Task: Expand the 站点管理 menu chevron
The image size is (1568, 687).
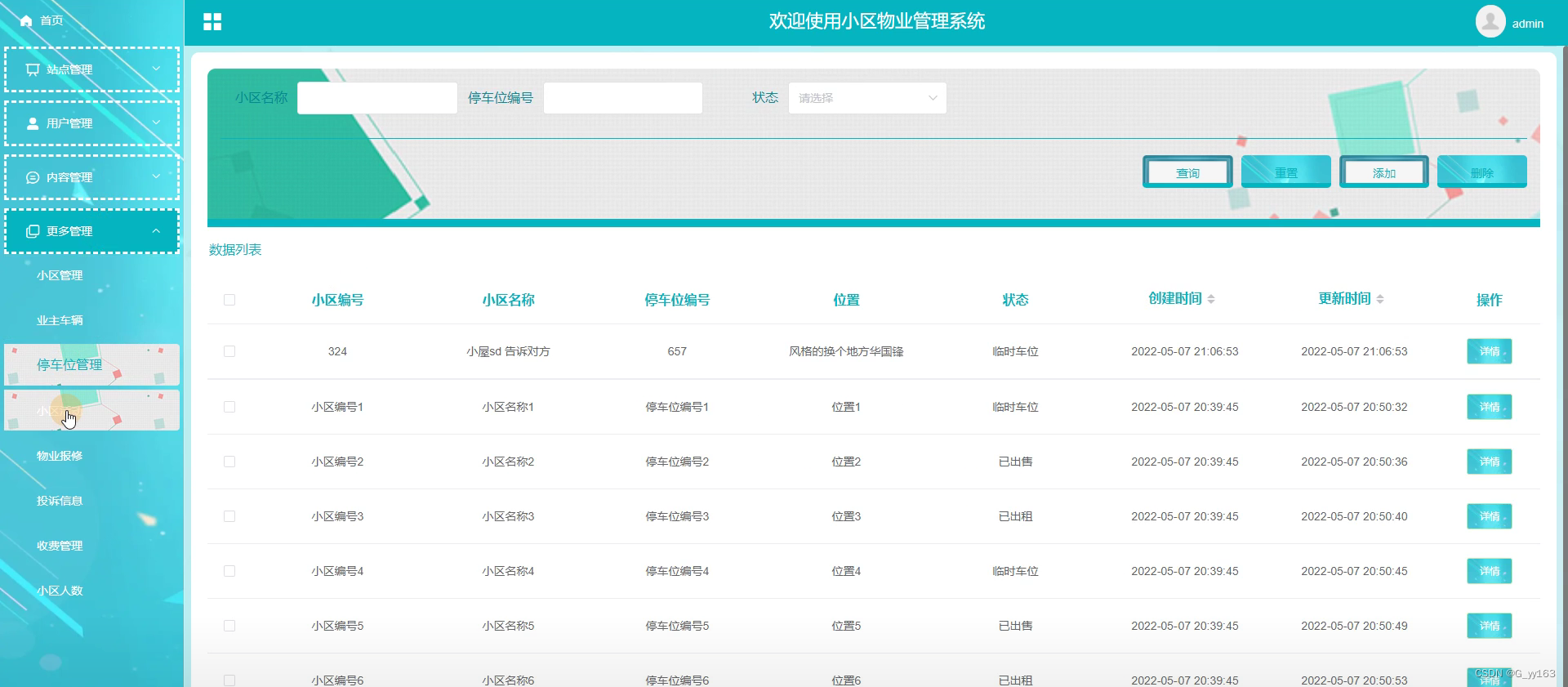Action: tap(156, 69)
